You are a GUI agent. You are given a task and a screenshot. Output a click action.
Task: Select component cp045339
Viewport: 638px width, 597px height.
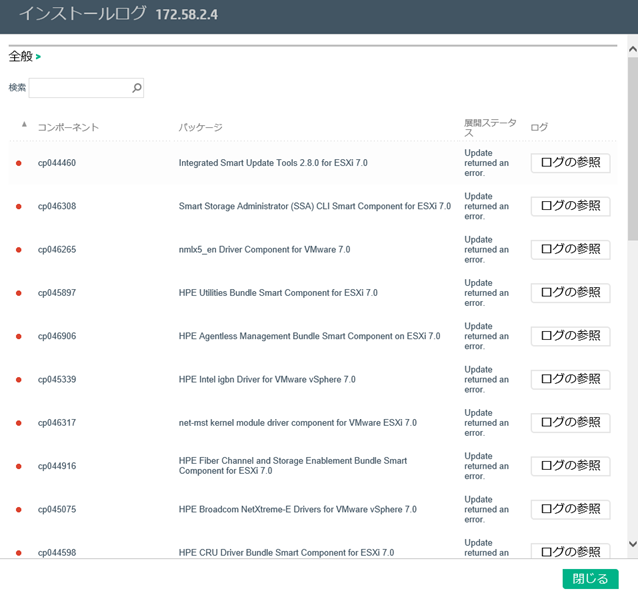point(57,380)
